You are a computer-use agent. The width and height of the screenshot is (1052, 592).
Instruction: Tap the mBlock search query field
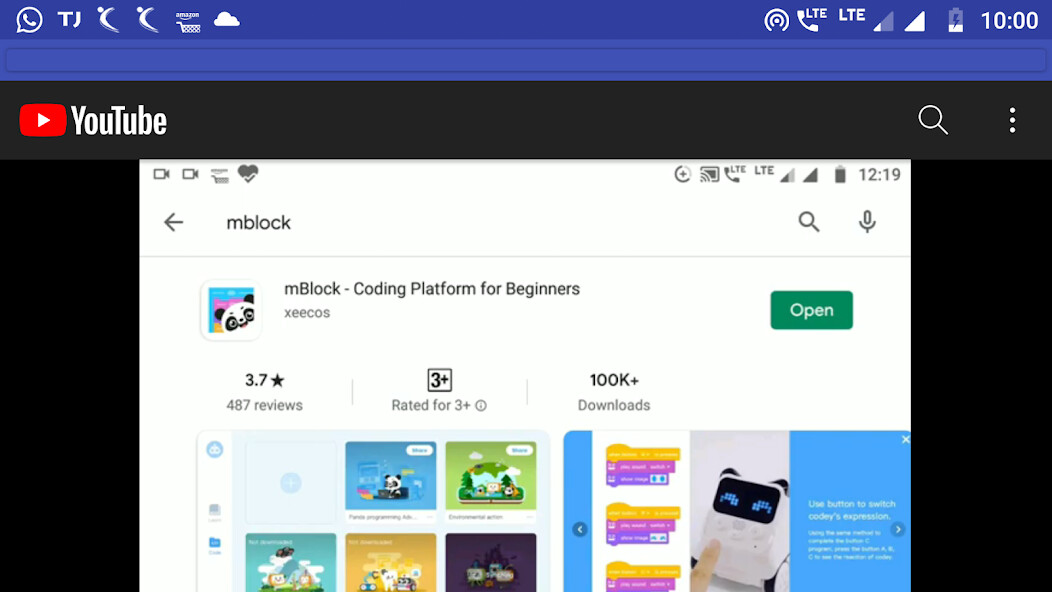coord(258,223)
